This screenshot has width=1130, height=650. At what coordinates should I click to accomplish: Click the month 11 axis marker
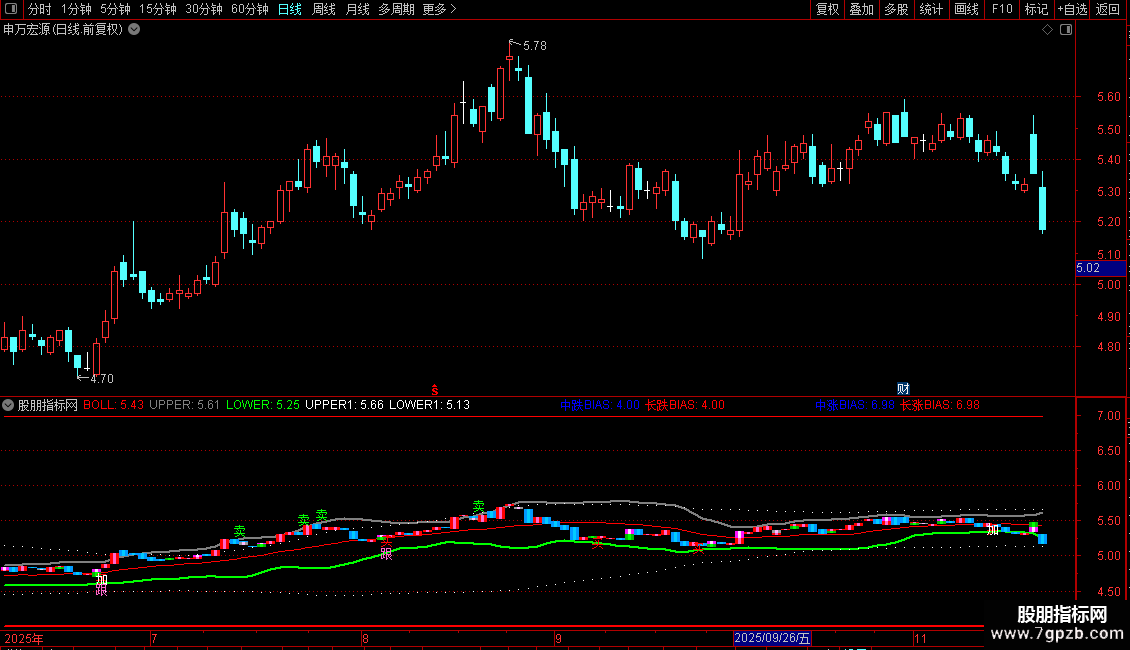[920, 638]
